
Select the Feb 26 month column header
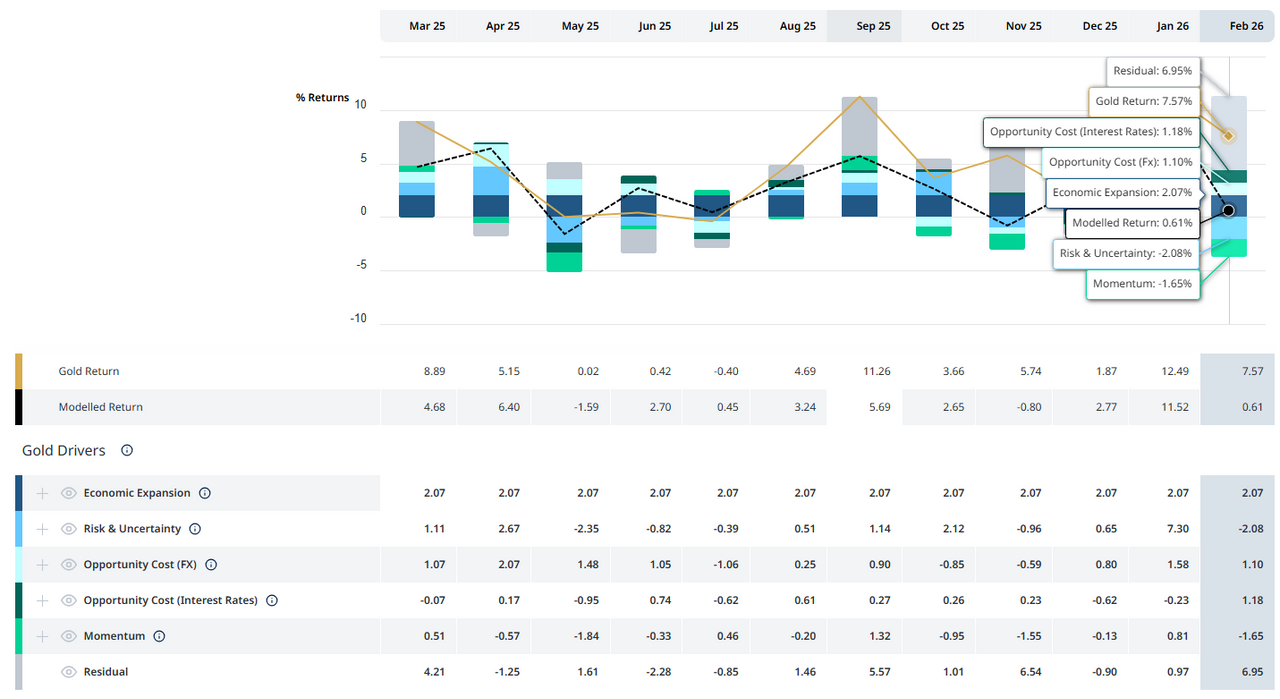(1246, 26)
